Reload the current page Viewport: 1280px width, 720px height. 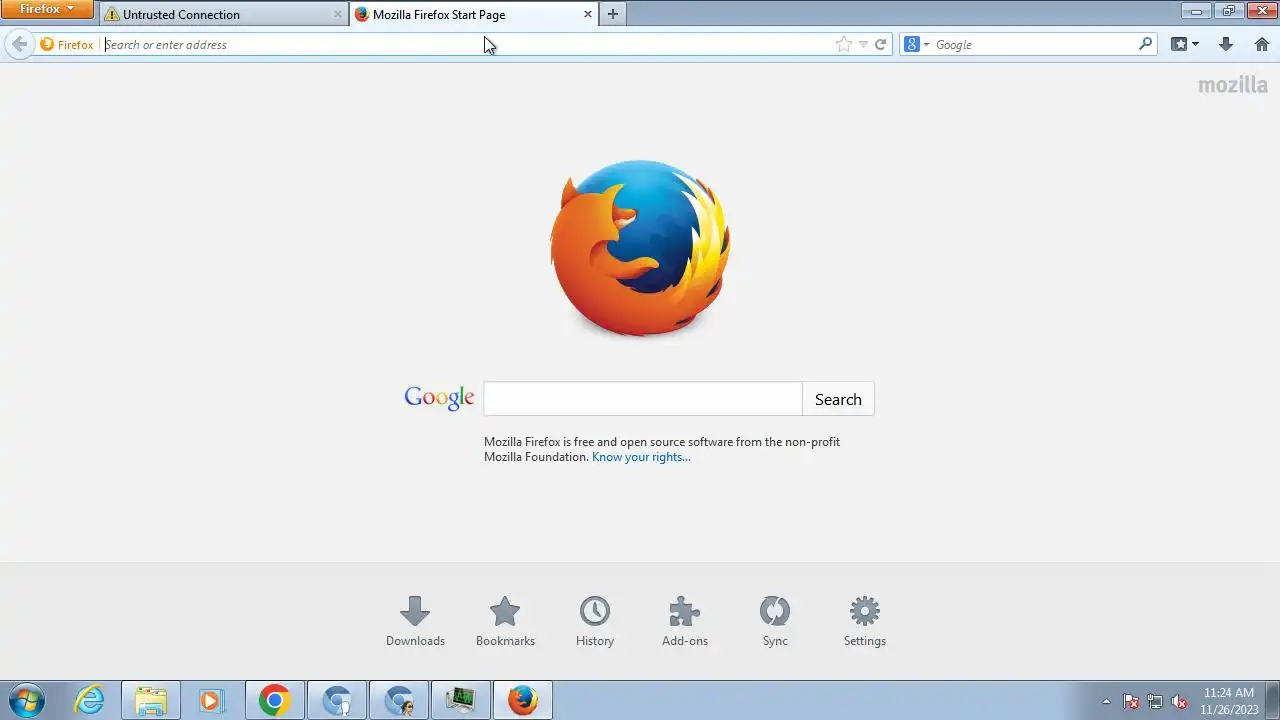point(881,44)
